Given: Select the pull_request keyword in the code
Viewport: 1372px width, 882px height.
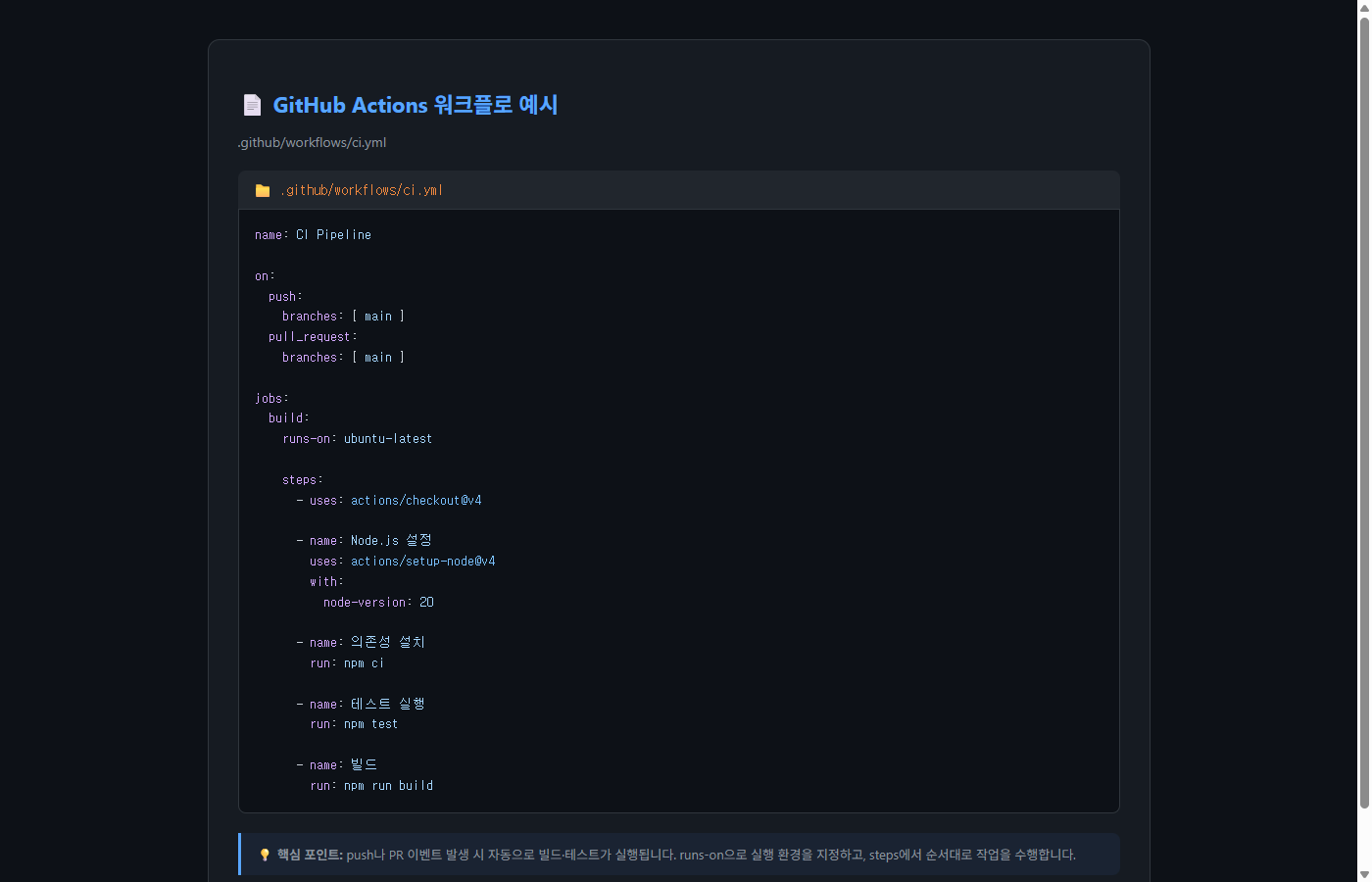Looking at the screenshot, I should [x=312, y=336].
